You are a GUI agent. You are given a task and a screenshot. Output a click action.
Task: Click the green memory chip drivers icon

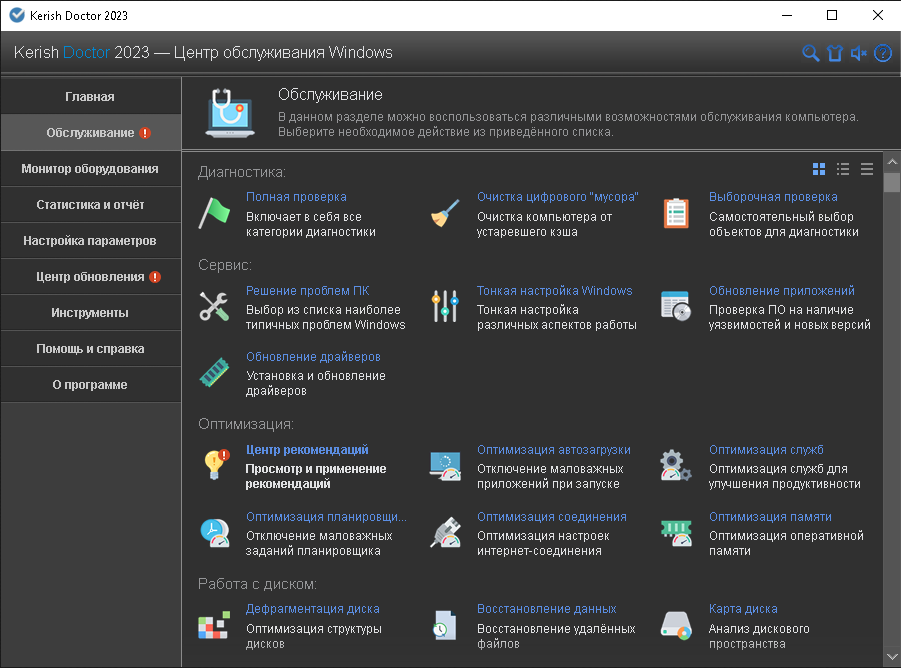tap(214, 372)
